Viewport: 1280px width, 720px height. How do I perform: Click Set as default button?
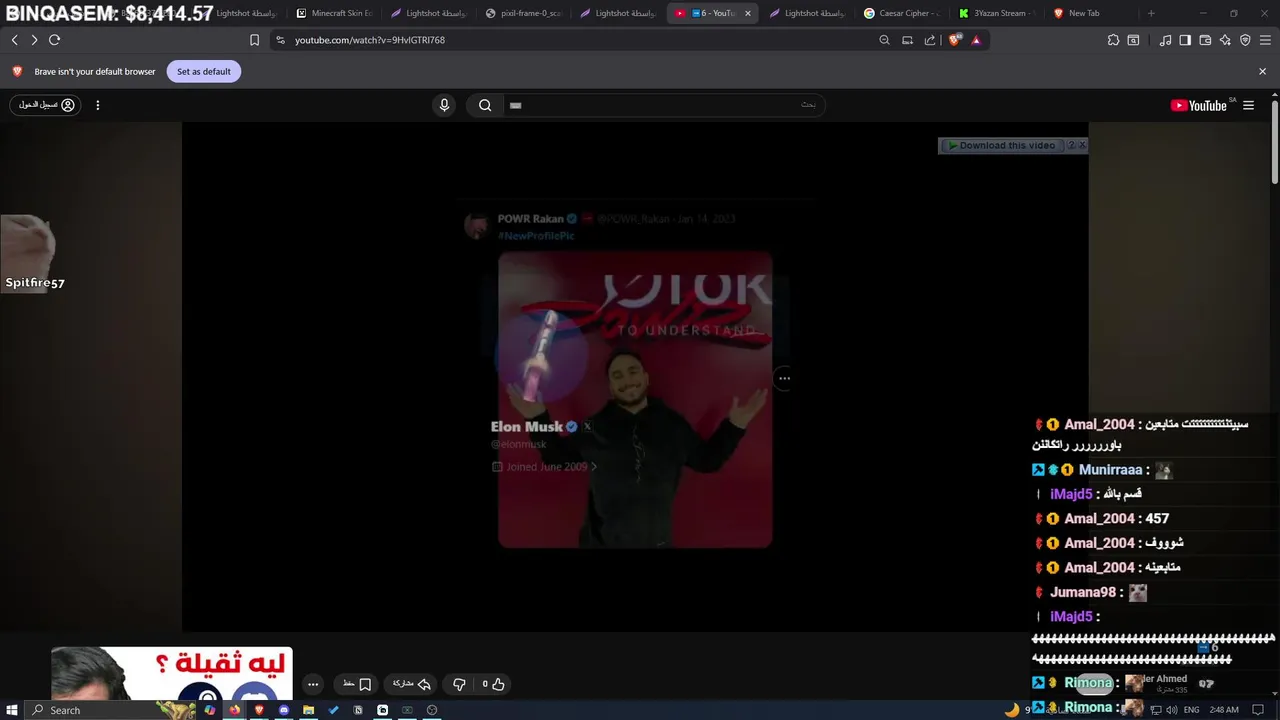tap(204, 71)
